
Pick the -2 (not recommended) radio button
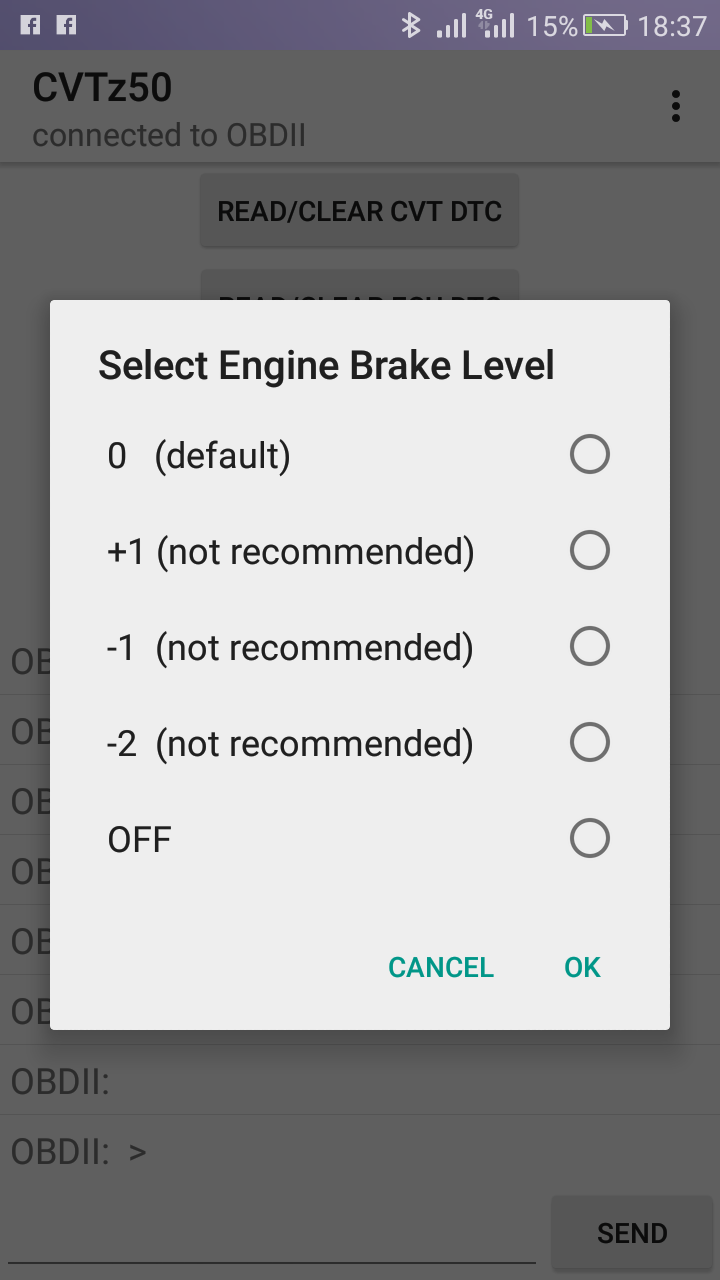(589, 743)
